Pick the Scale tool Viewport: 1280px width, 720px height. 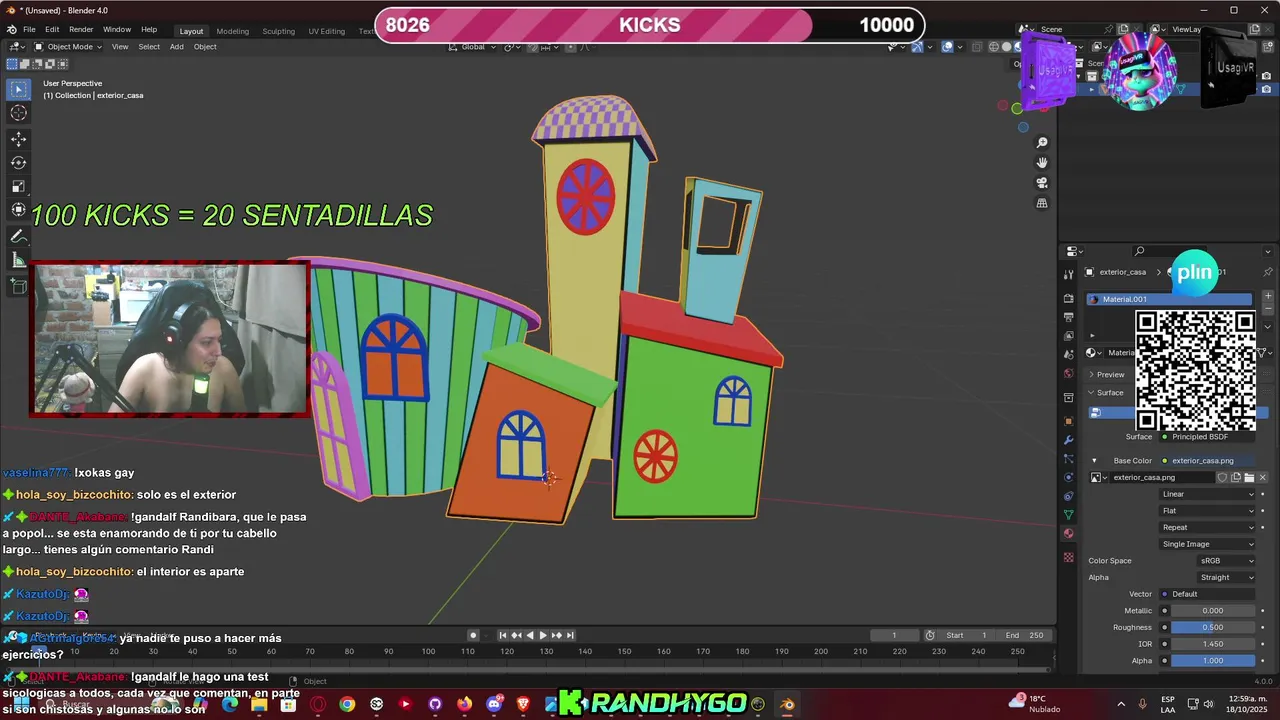[x=18, y=187]
